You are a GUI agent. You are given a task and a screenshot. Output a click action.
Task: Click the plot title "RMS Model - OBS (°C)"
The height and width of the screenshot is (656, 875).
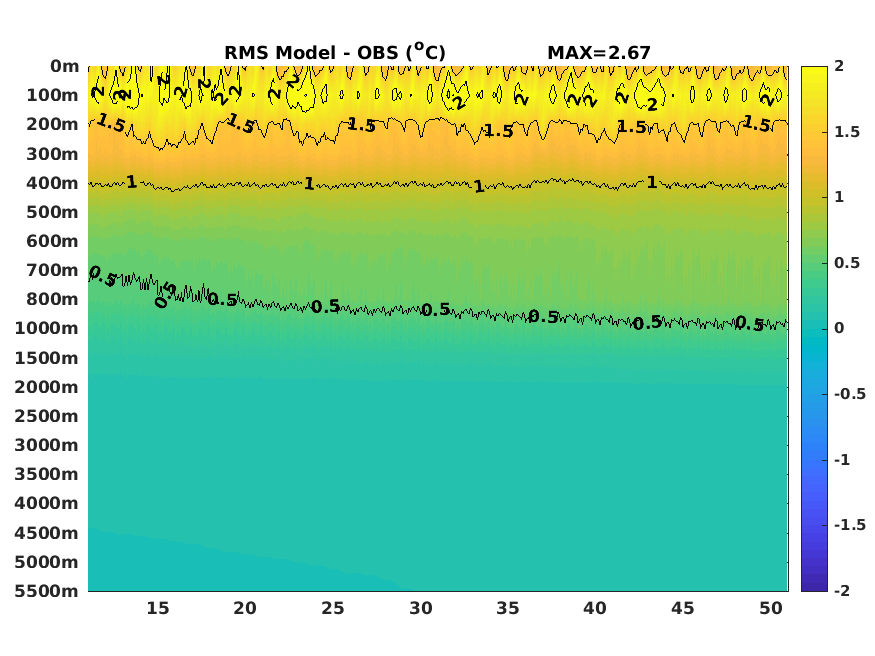tap(335, 52)
